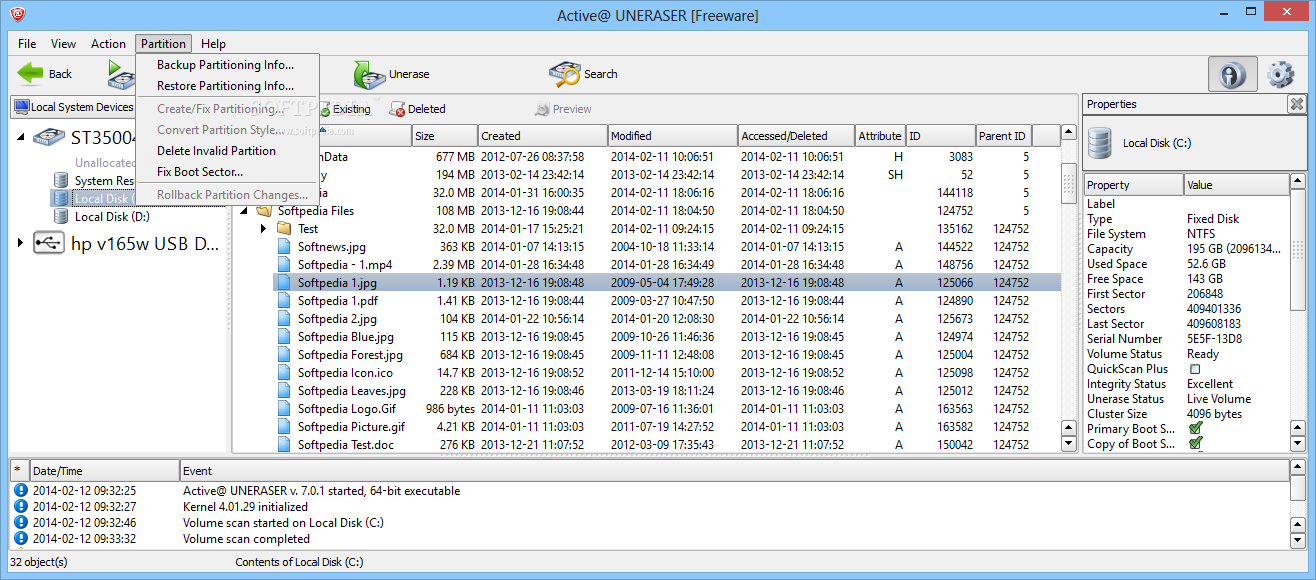Open Search with the magnifier disk icon
The height and width of the screenshot is (580, 1316).
coord(564,74)
